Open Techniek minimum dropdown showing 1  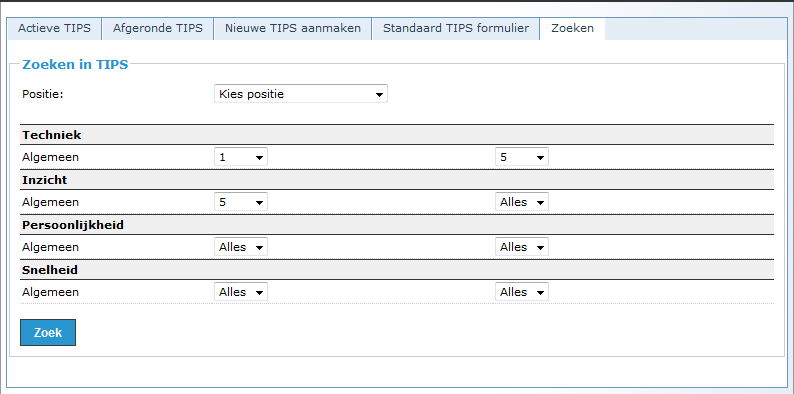241,157
